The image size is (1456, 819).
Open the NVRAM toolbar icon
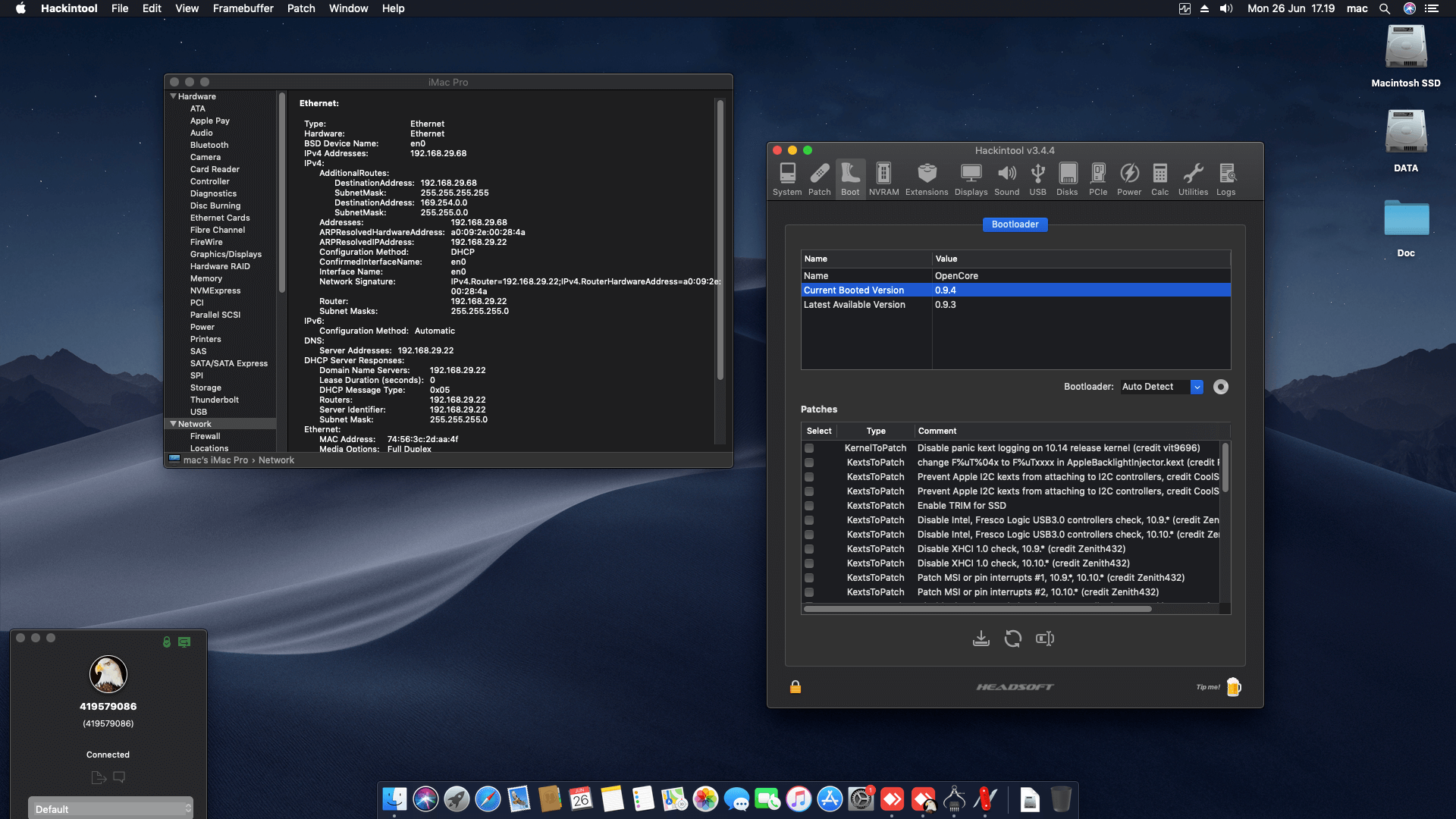pos(883,179)
